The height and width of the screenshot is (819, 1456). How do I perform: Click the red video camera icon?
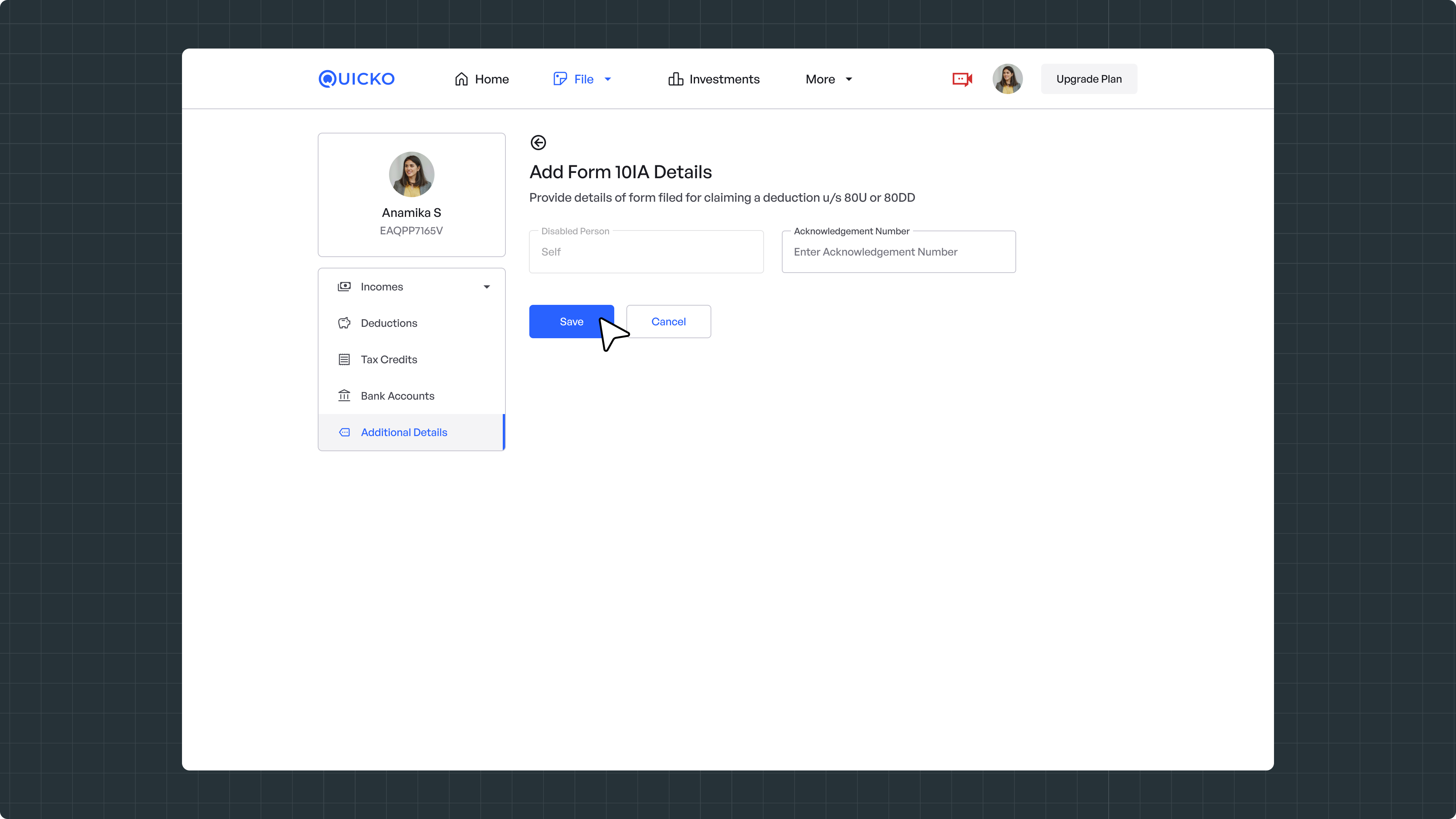tap(962, 79)
